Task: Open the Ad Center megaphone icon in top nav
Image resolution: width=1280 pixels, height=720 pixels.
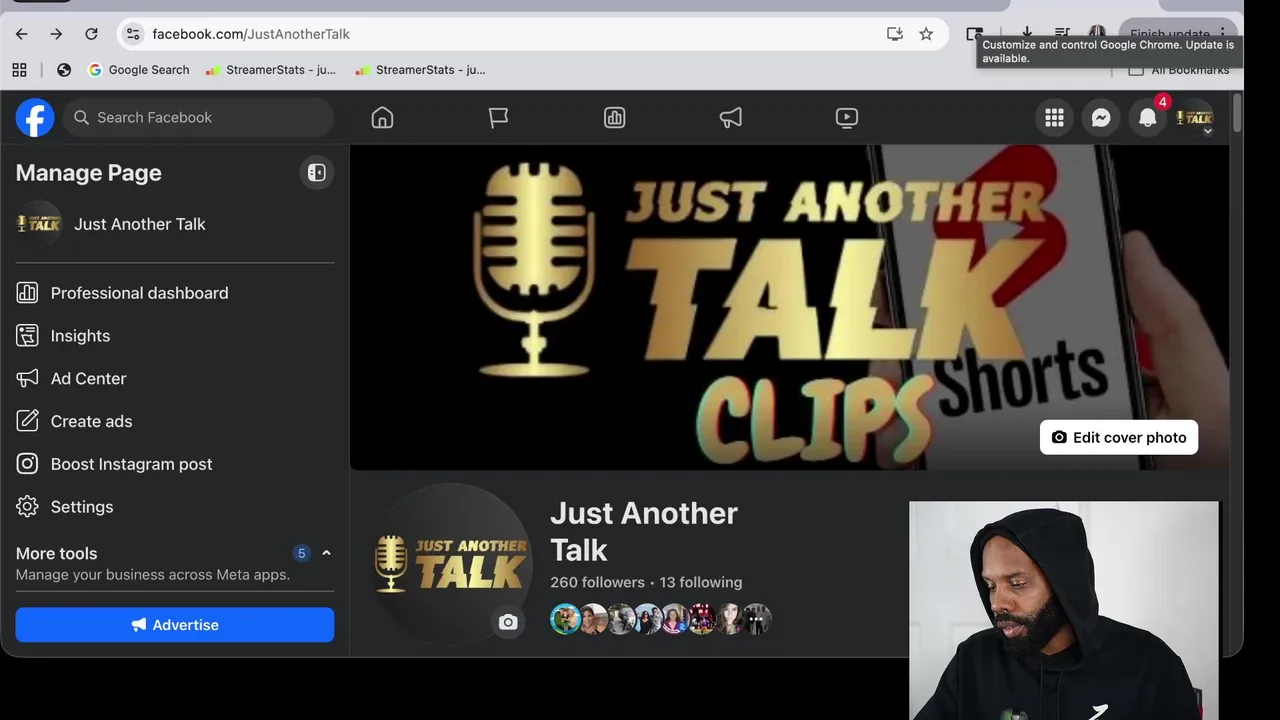Action: coord(731,118)
